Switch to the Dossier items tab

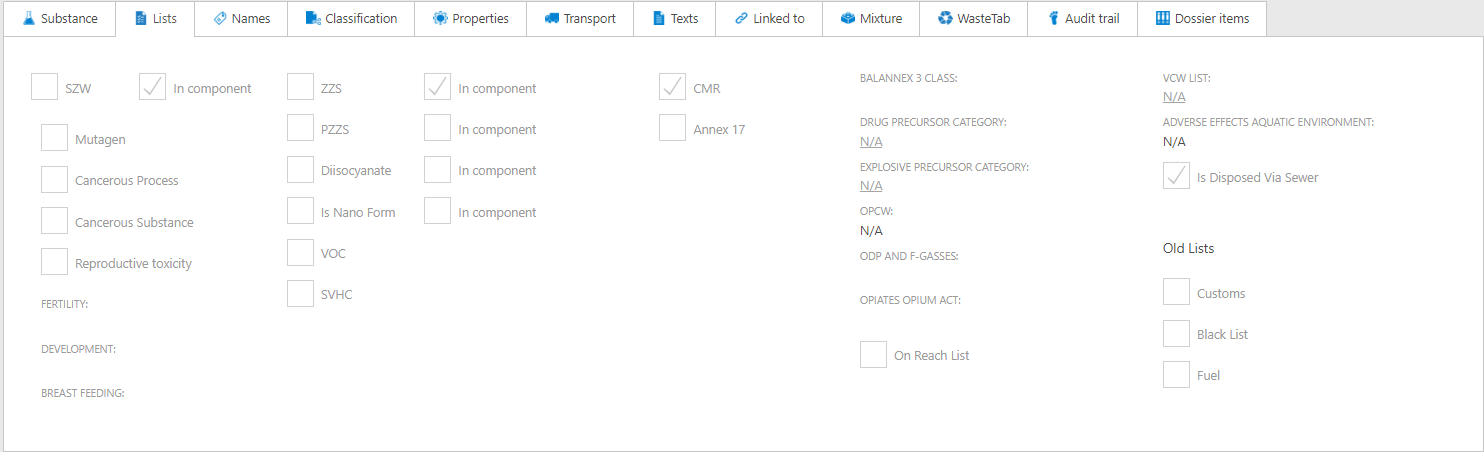click(1201, 19)
